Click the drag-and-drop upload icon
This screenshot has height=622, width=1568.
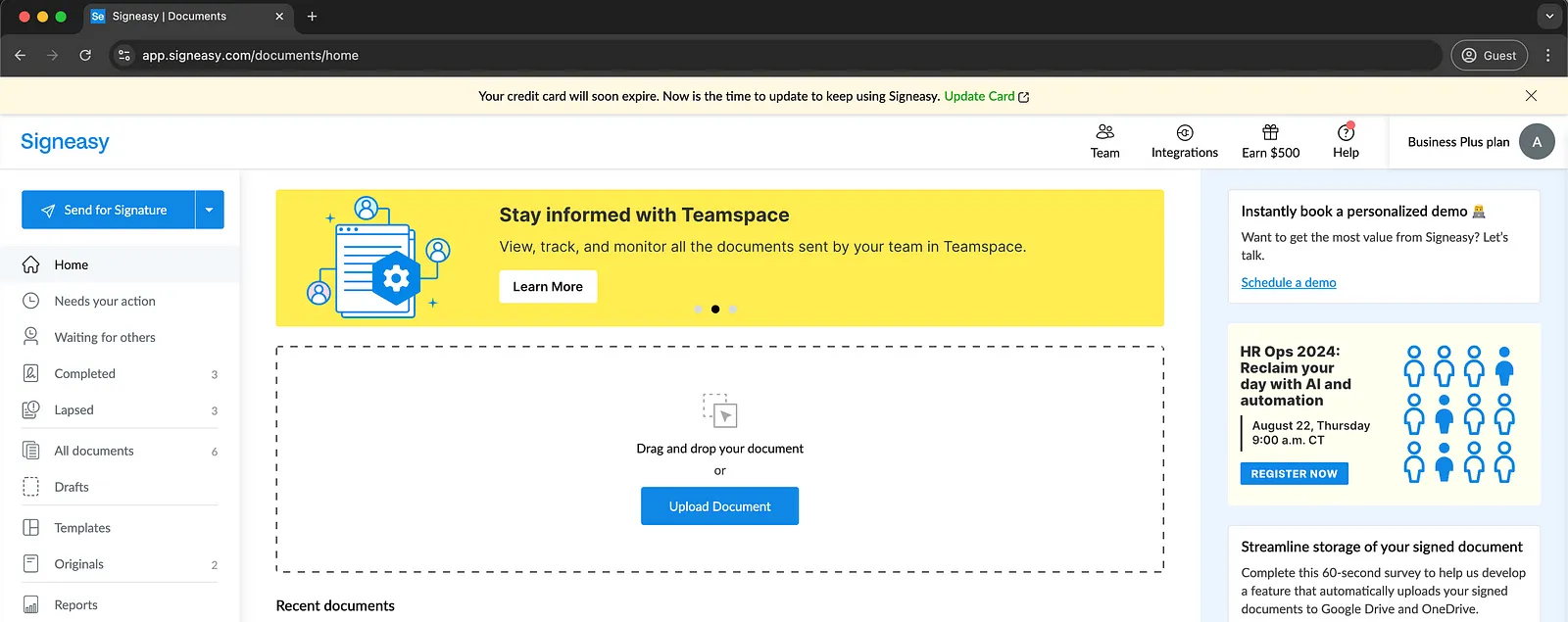[x=719, y=410]
